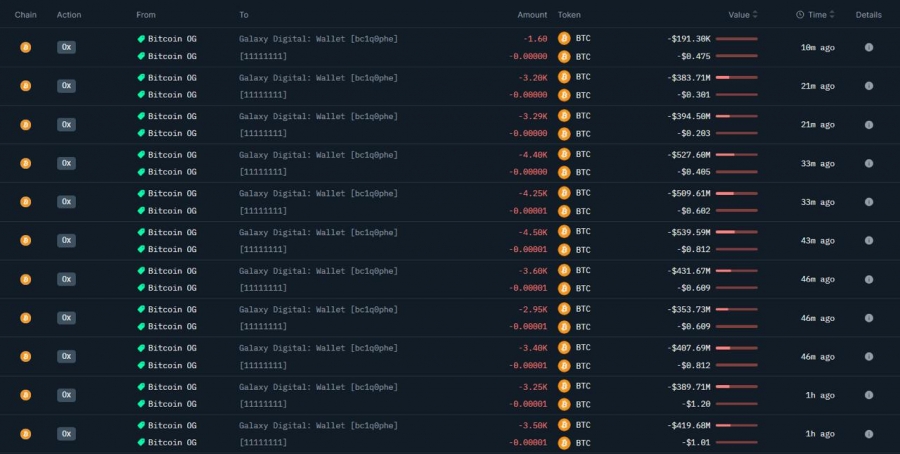Click Bitcoin chain icon on -$539.59M row
The height and width of the screenshot is (454, 900).
pyautogui.click(x=25, y=240)
